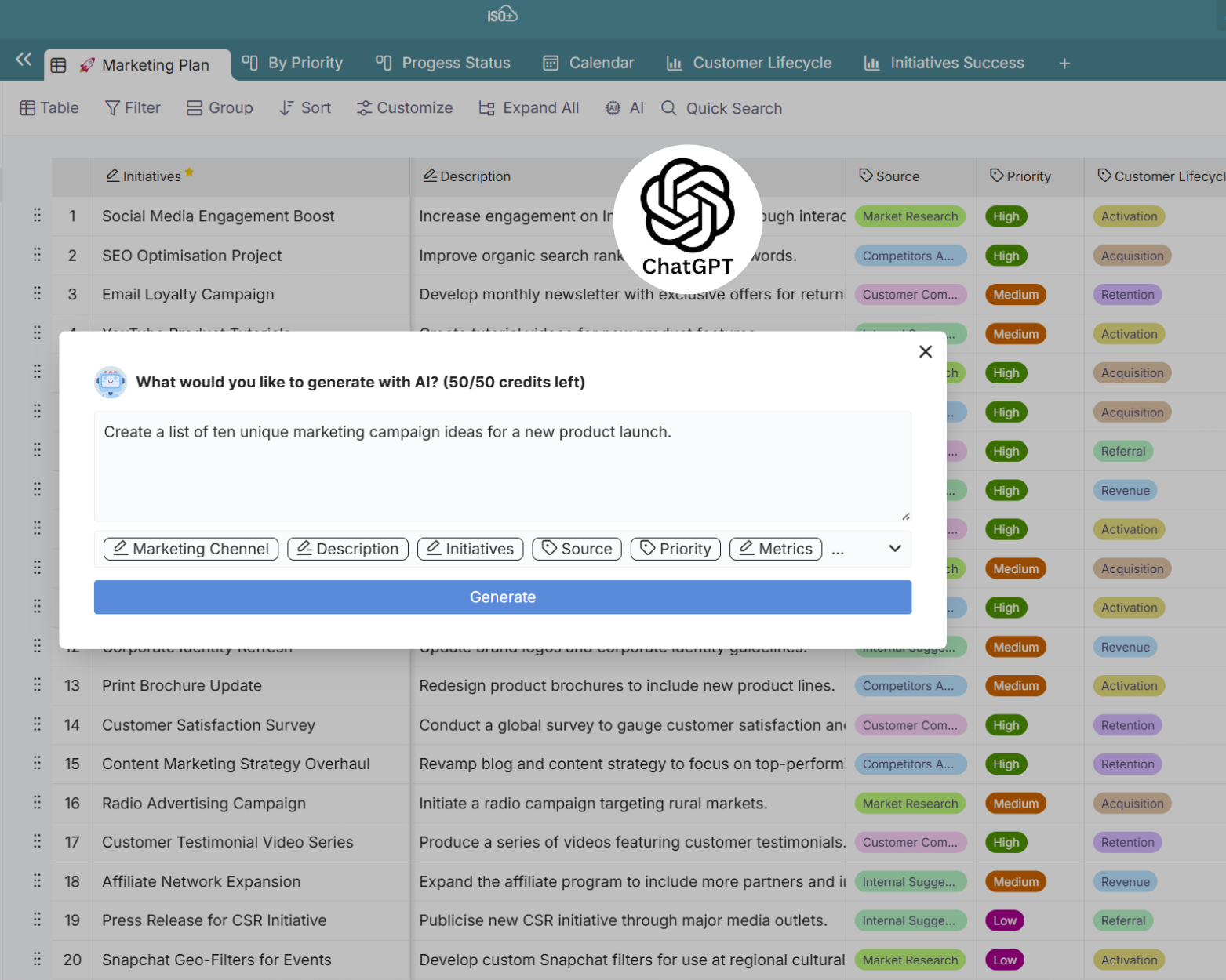Viewport: 1226px width, 980px height.
Task: Expand the field chips dropdown arrow
Action: click(x=895, y=549)
